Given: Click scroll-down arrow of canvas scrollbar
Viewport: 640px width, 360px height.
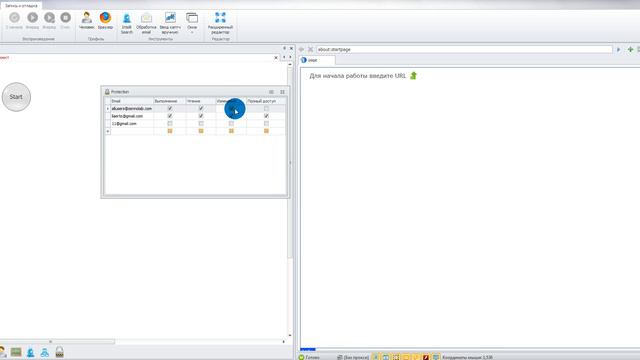Looking at the screenshot, I should (x=290, y=336).
